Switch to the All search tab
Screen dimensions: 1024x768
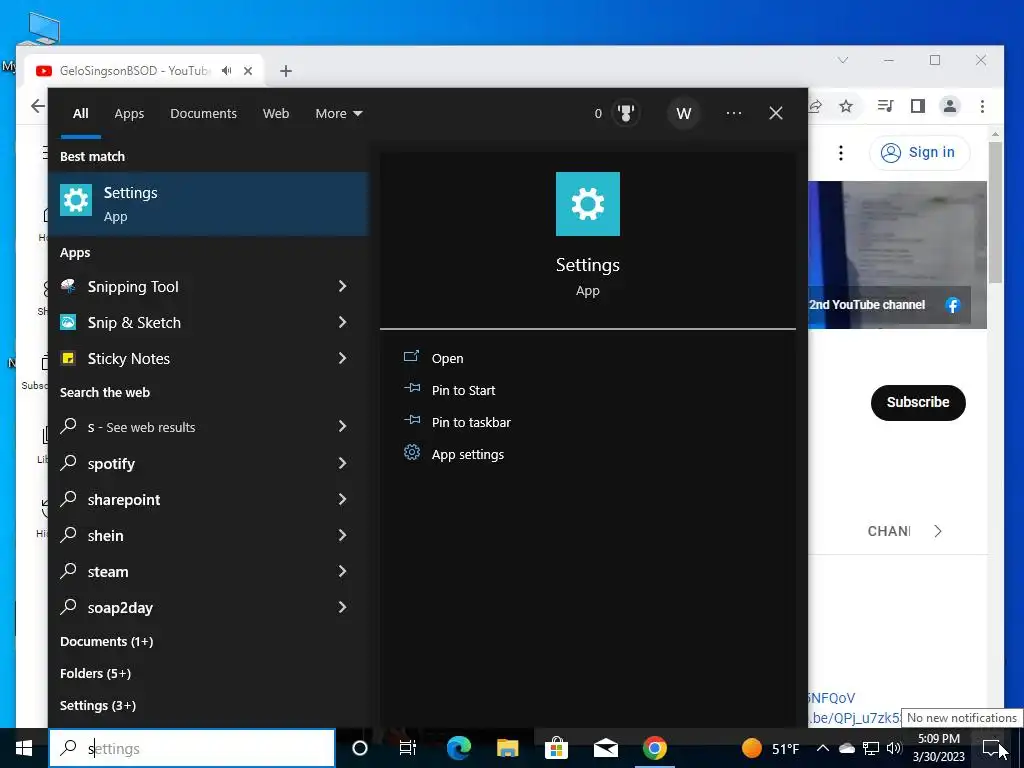point(80,114)
